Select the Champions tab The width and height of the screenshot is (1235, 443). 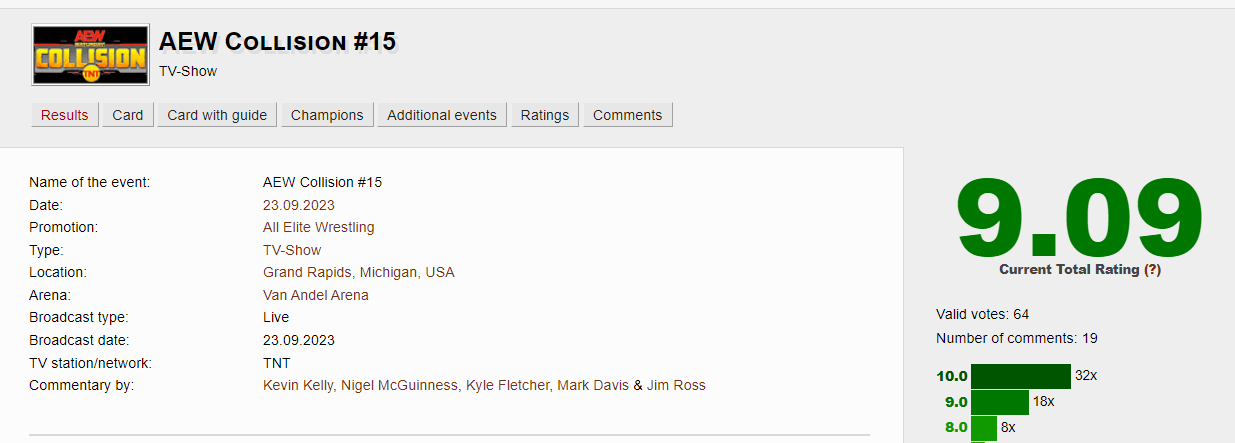(327, 115)
